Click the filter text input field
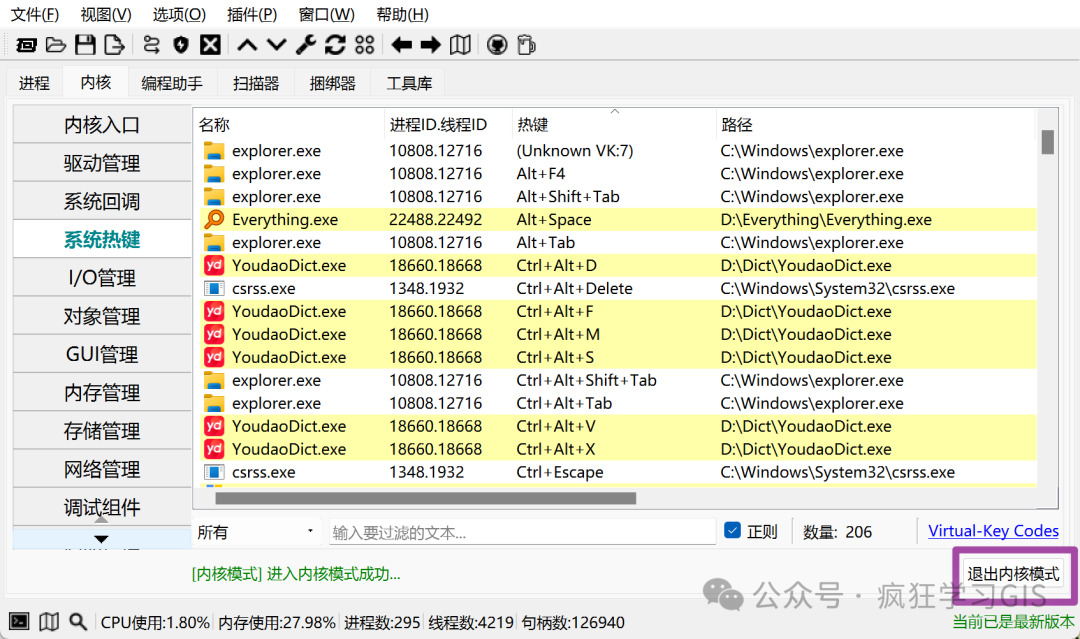 [x=520, y=531]
